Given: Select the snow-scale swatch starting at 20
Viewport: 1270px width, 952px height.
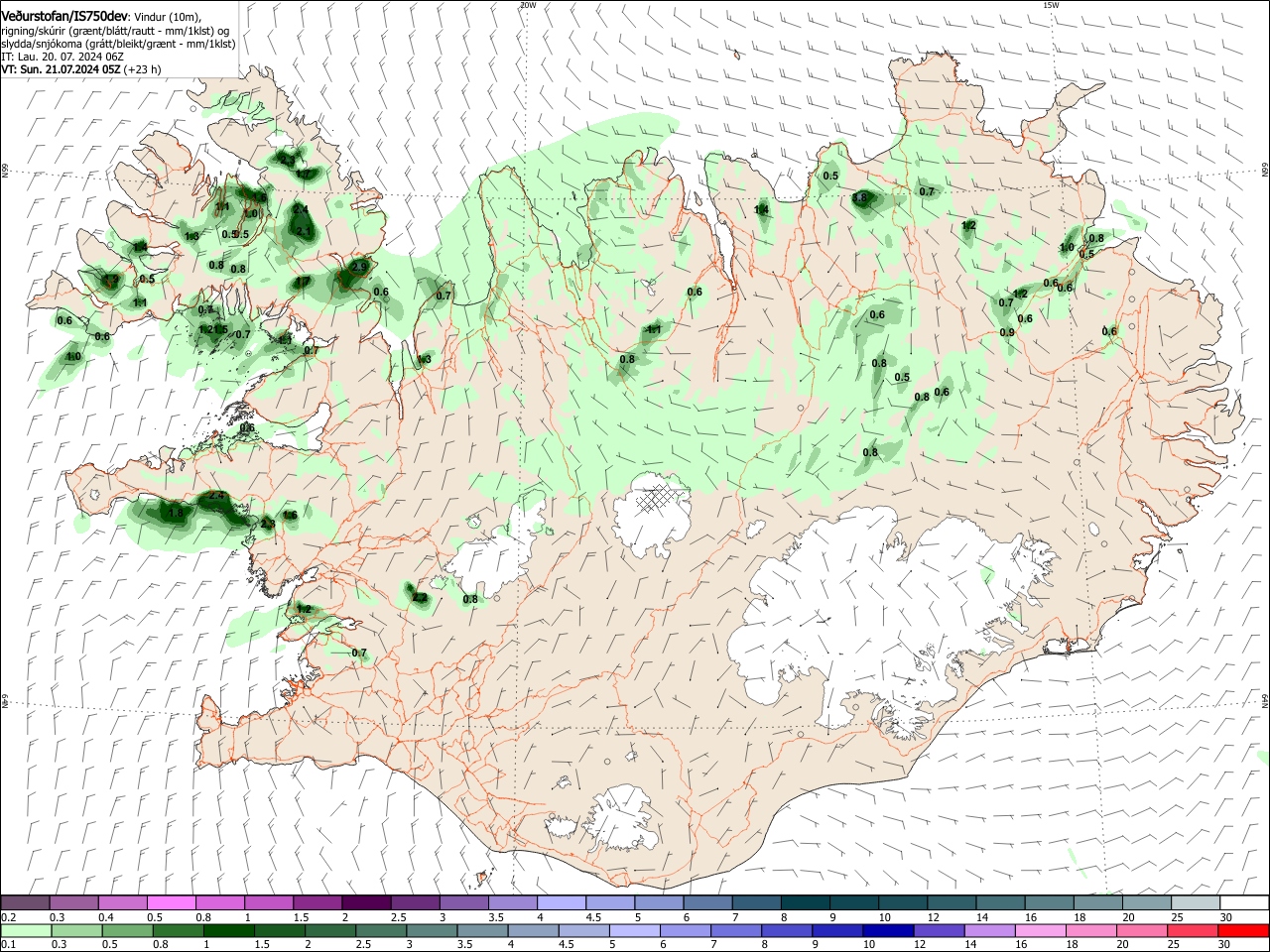Looking at the screenshot, I should tap(1145, 903).
